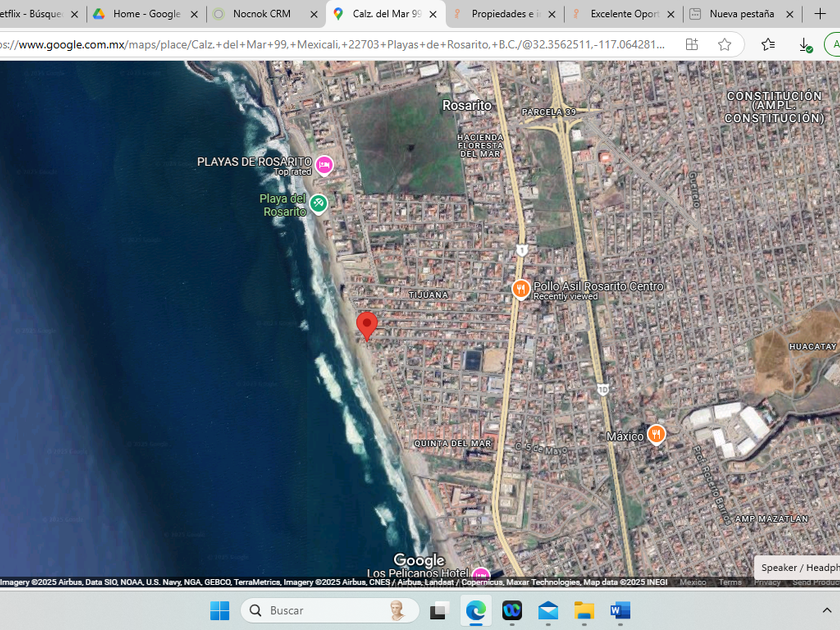Click the Terms link on the map footer
Screen dimensions: 840x630
point(730,582)
